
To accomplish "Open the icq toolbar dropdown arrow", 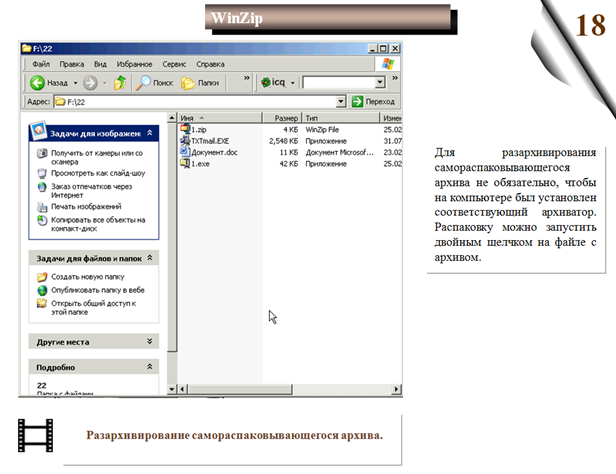I will pyautogui.click(x=293, y=83).
